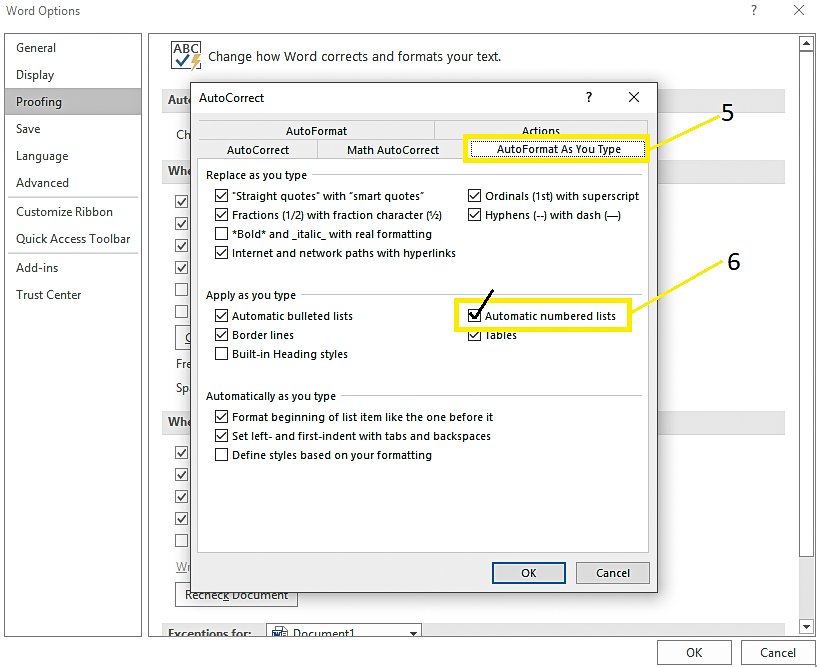
Task: Open Add-ins category
Action: tap(73, 268)
